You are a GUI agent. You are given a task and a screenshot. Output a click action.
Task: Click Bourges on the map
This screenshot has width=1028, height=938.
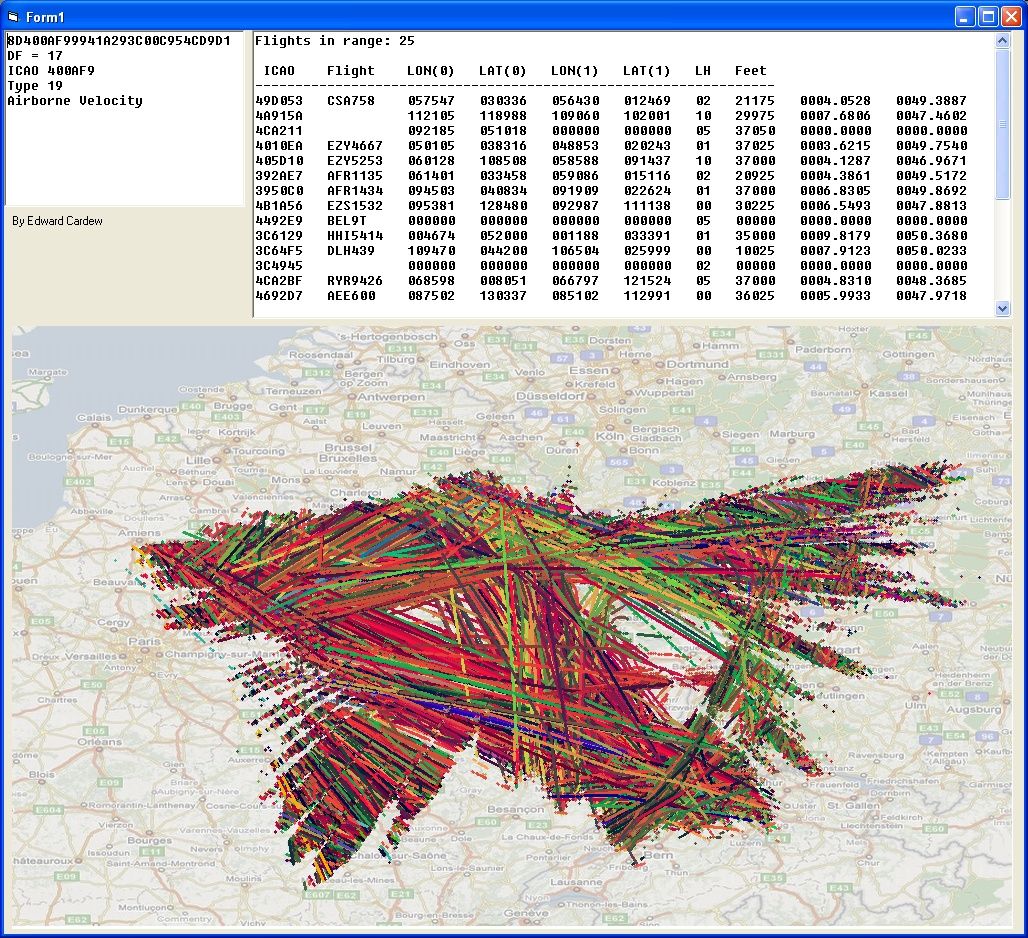pyautogui.click(x=149, y=840)
